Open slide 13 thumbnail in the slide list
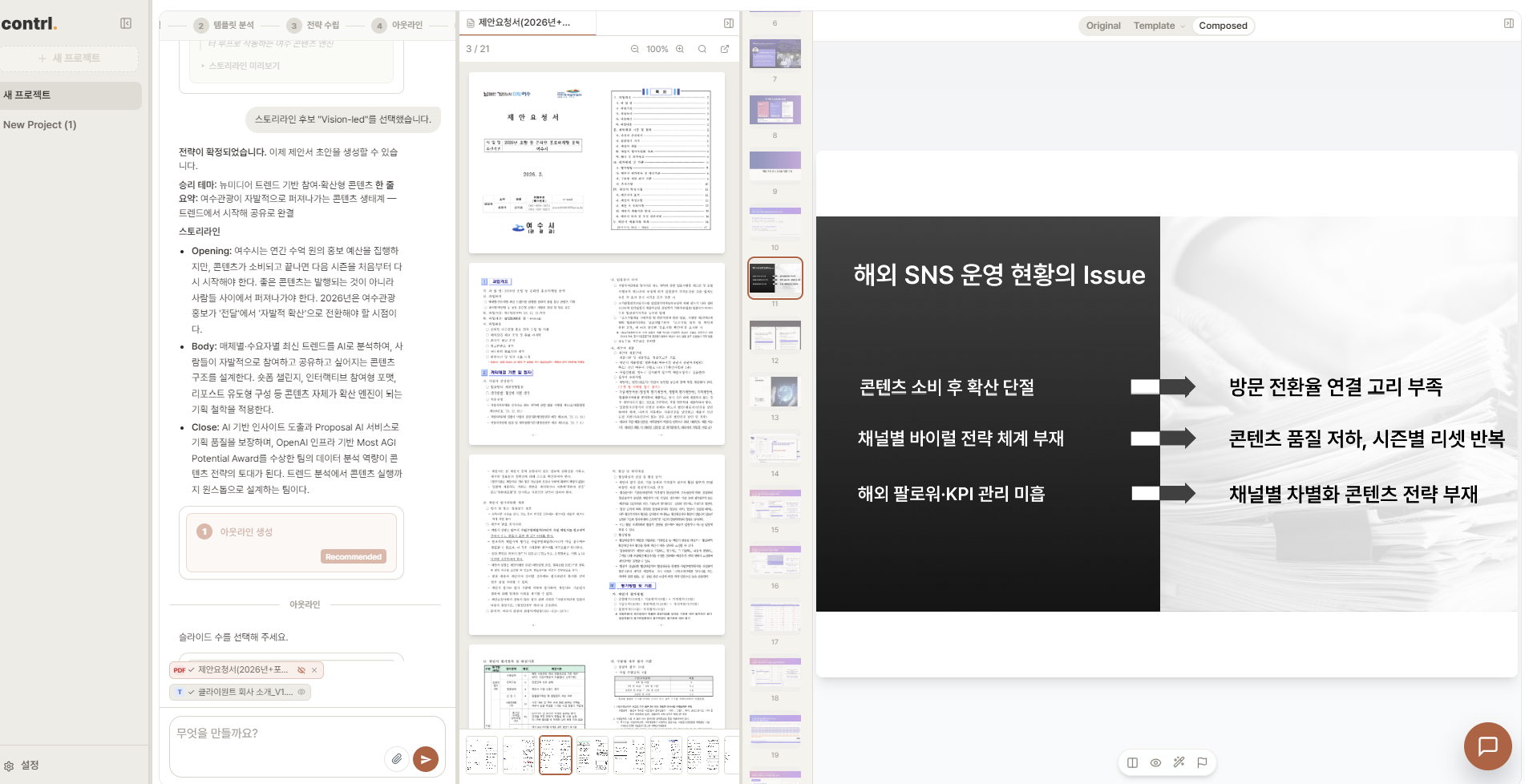 pos(775,391)
